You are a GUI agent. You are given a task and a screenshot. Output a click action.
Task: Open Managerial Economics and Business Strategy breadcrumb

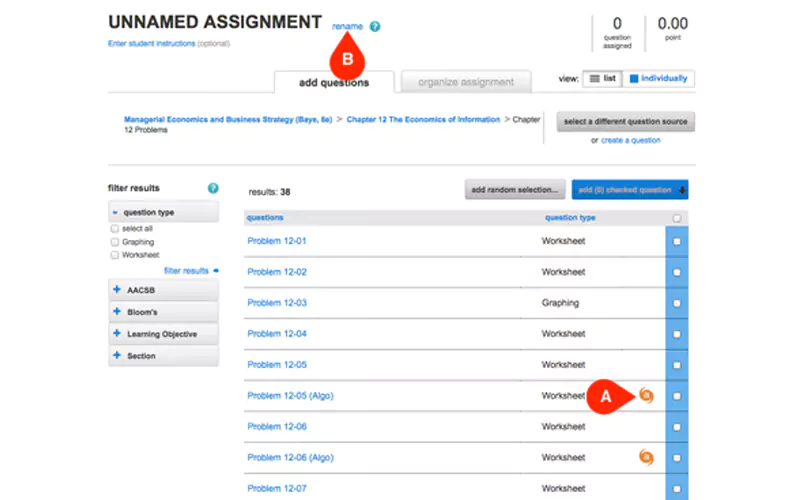pos(228,119)
